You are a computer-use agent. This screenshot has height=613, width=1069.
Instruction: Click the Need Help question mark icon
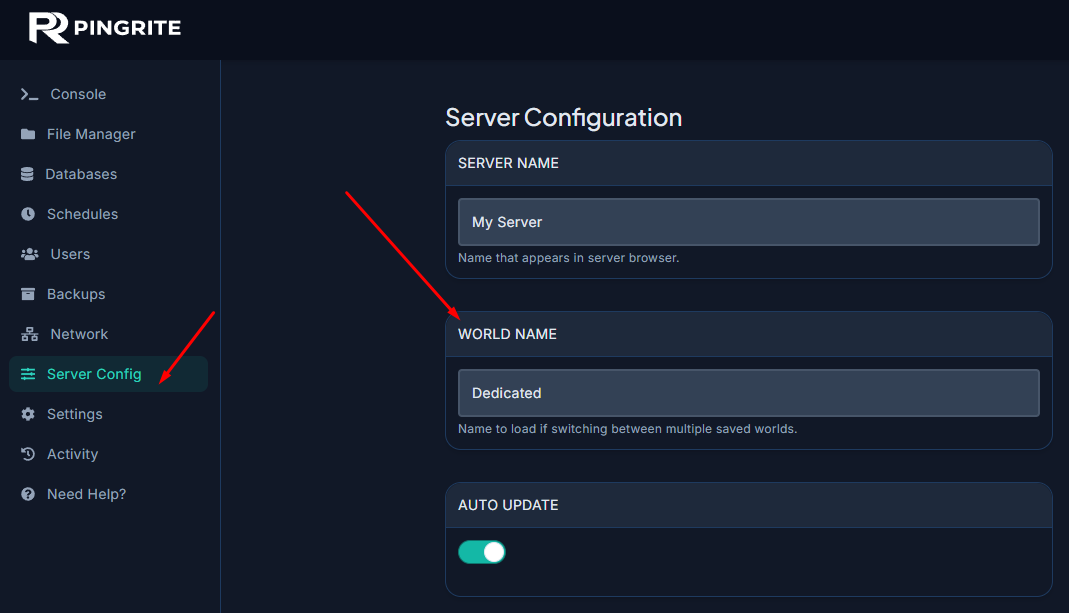pyautogui.click(x=27, y=494)
